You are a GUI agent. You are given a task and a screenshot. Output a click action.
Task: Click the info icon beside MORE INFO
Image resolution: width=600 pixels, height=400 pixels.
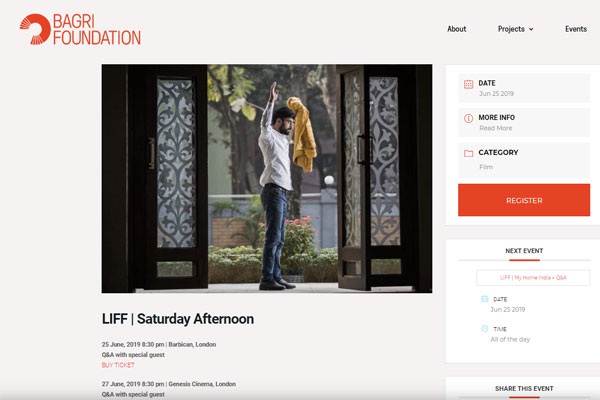468,119
